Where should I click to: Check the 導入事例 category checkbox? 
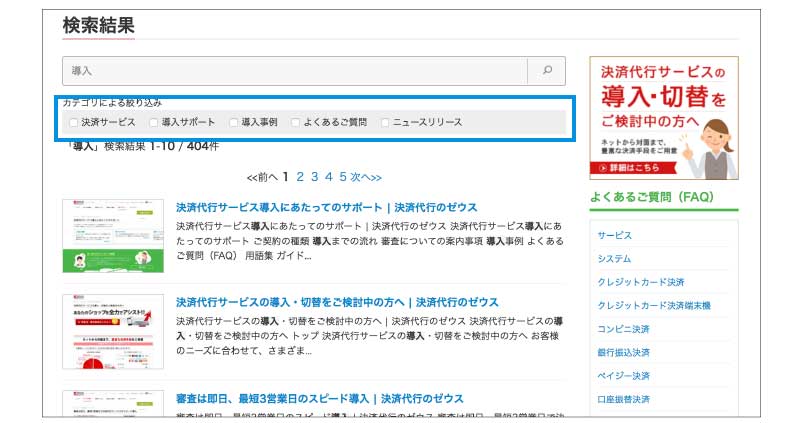234,122
